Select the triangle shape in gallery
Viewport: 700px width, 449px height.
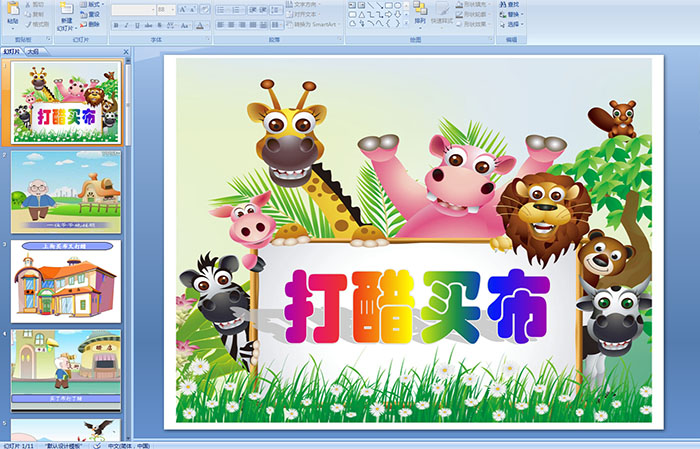(x=361, y=14)
